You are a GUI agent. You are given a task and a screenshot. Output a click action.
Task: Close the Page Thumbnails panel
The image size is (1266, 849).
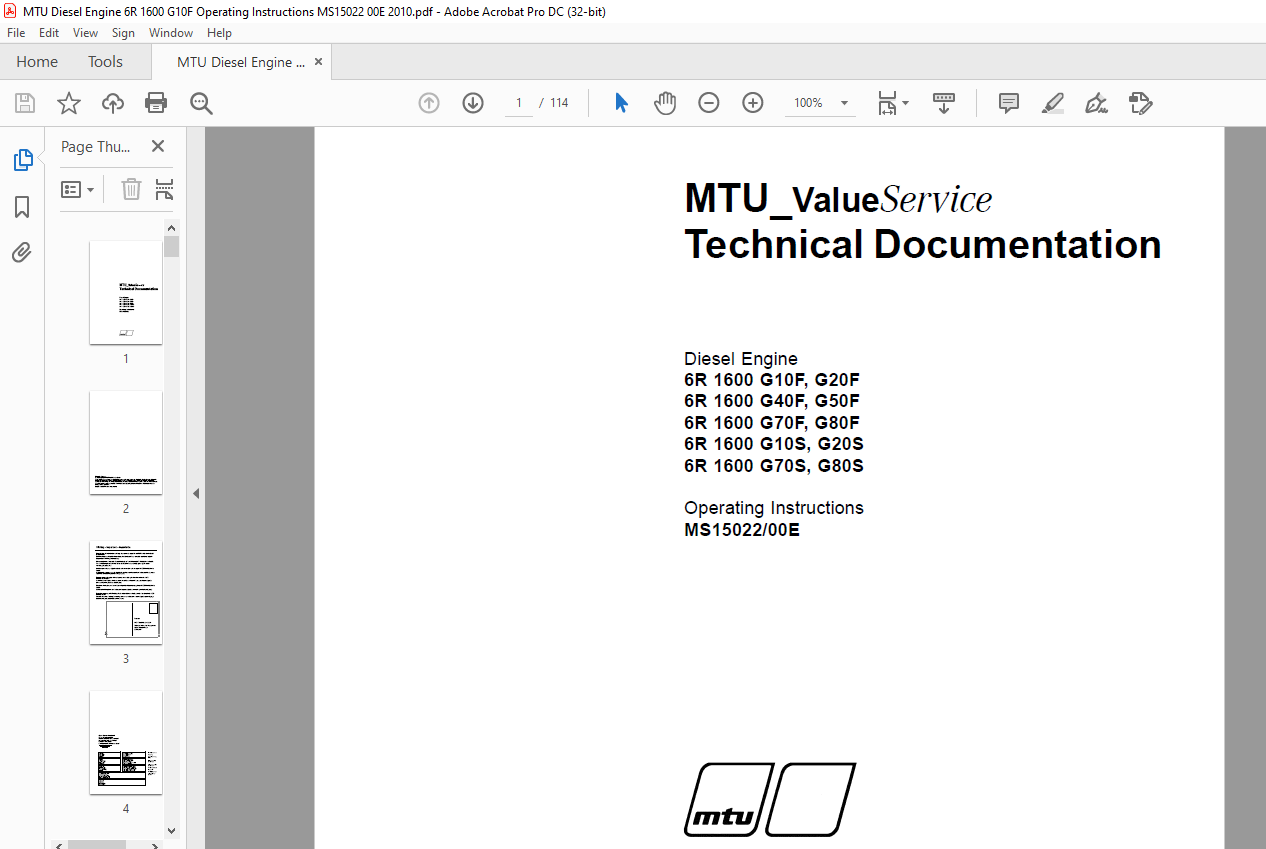[157, 146]
